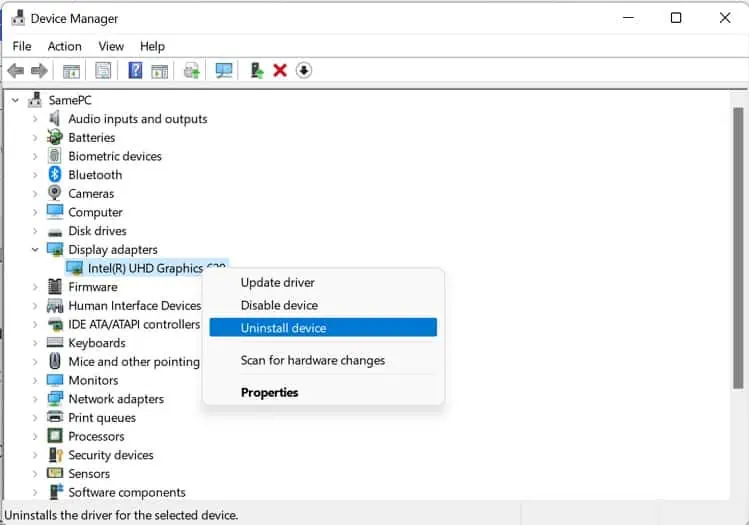This screenshot has height=525, width=749.
Task: Click the Properties sheet toolbar icon
Action: (x=102, y=70)
